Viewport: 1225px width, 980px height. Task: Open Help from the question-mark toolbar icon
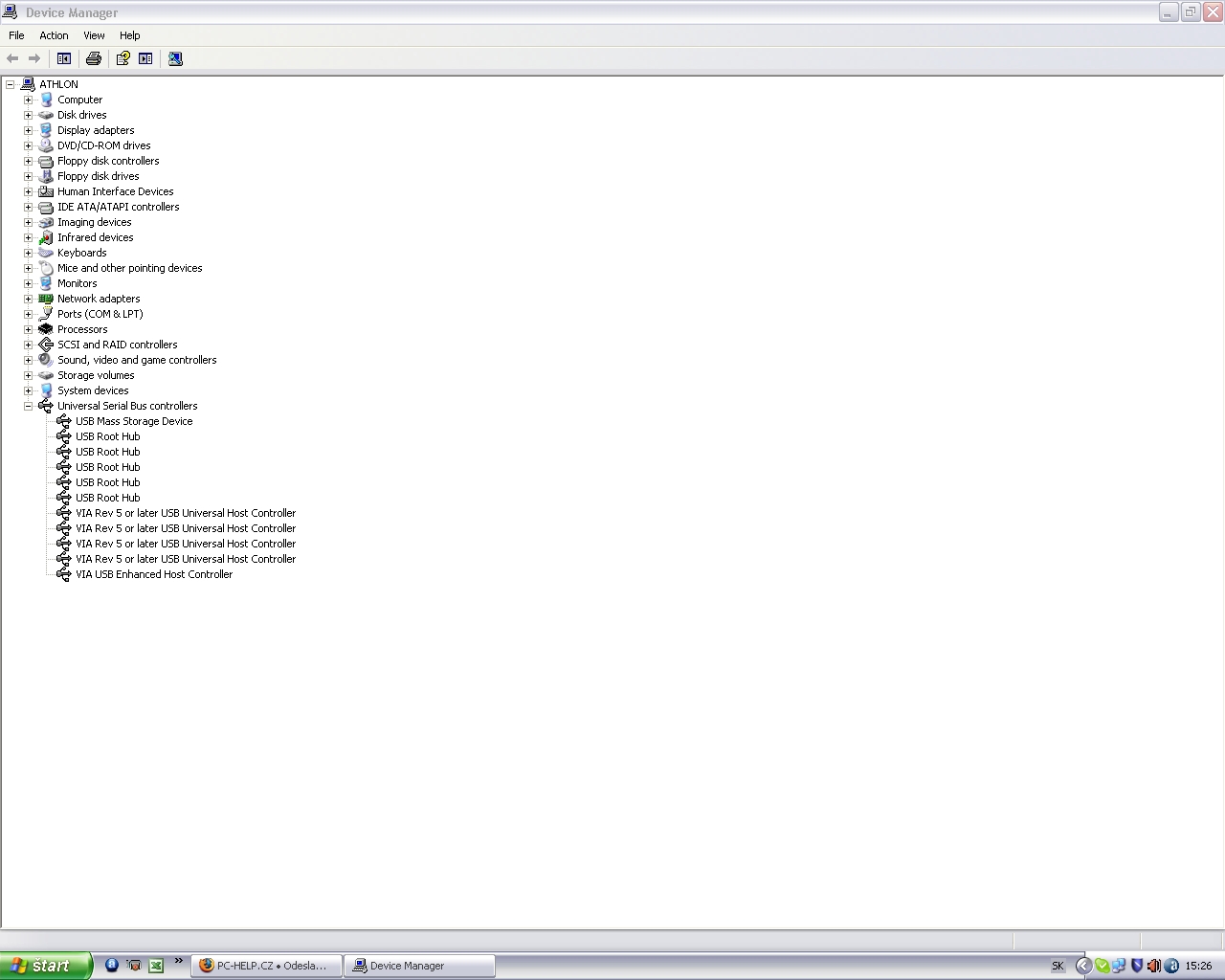click(123, 58)
